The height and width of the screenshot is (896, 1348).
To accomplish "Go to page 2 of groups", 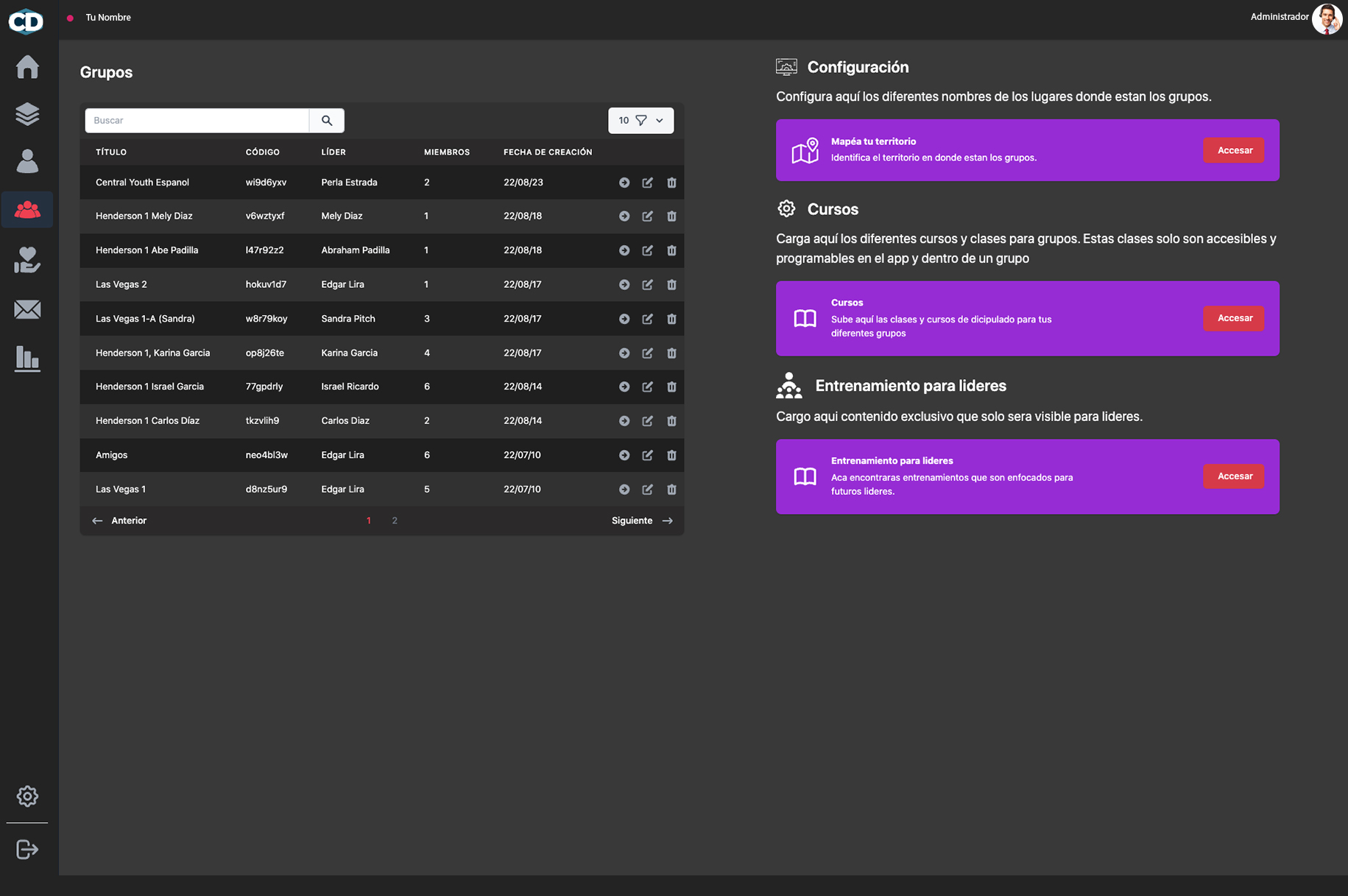I will click(395, 521).
